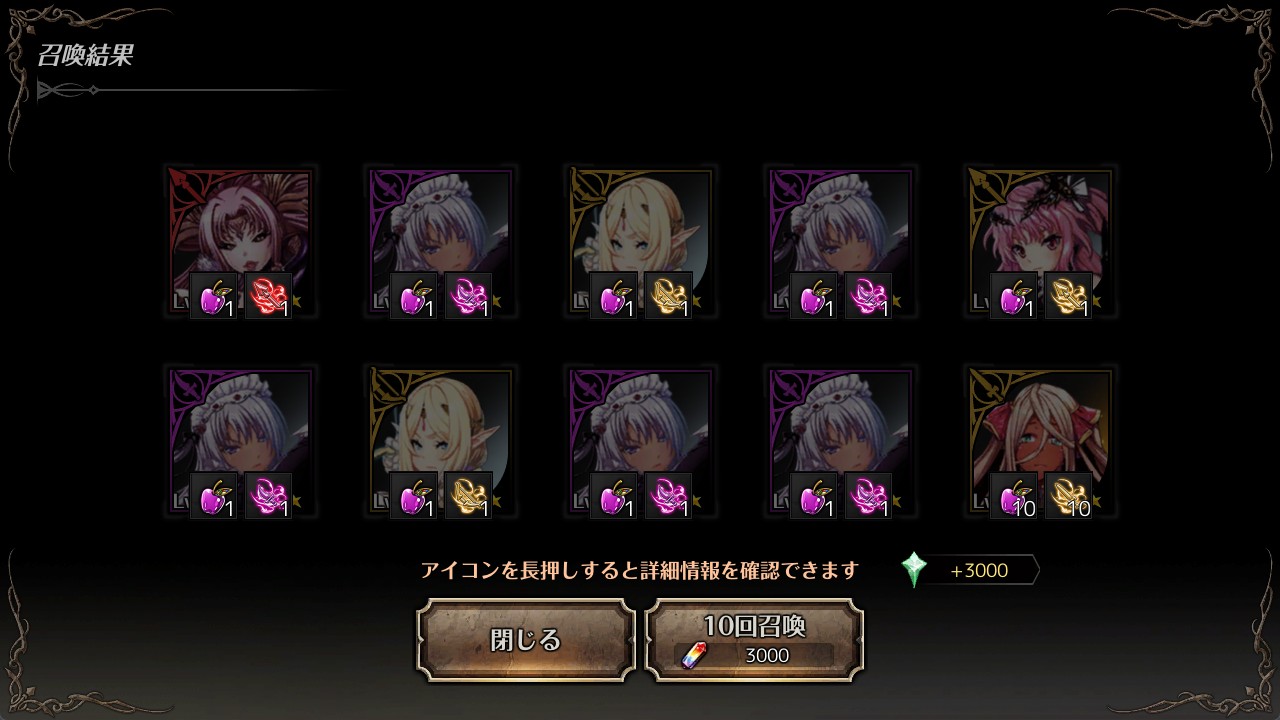Click the red ribbon item icon
Screen dimensions: 1280x720
pos(268,295)
